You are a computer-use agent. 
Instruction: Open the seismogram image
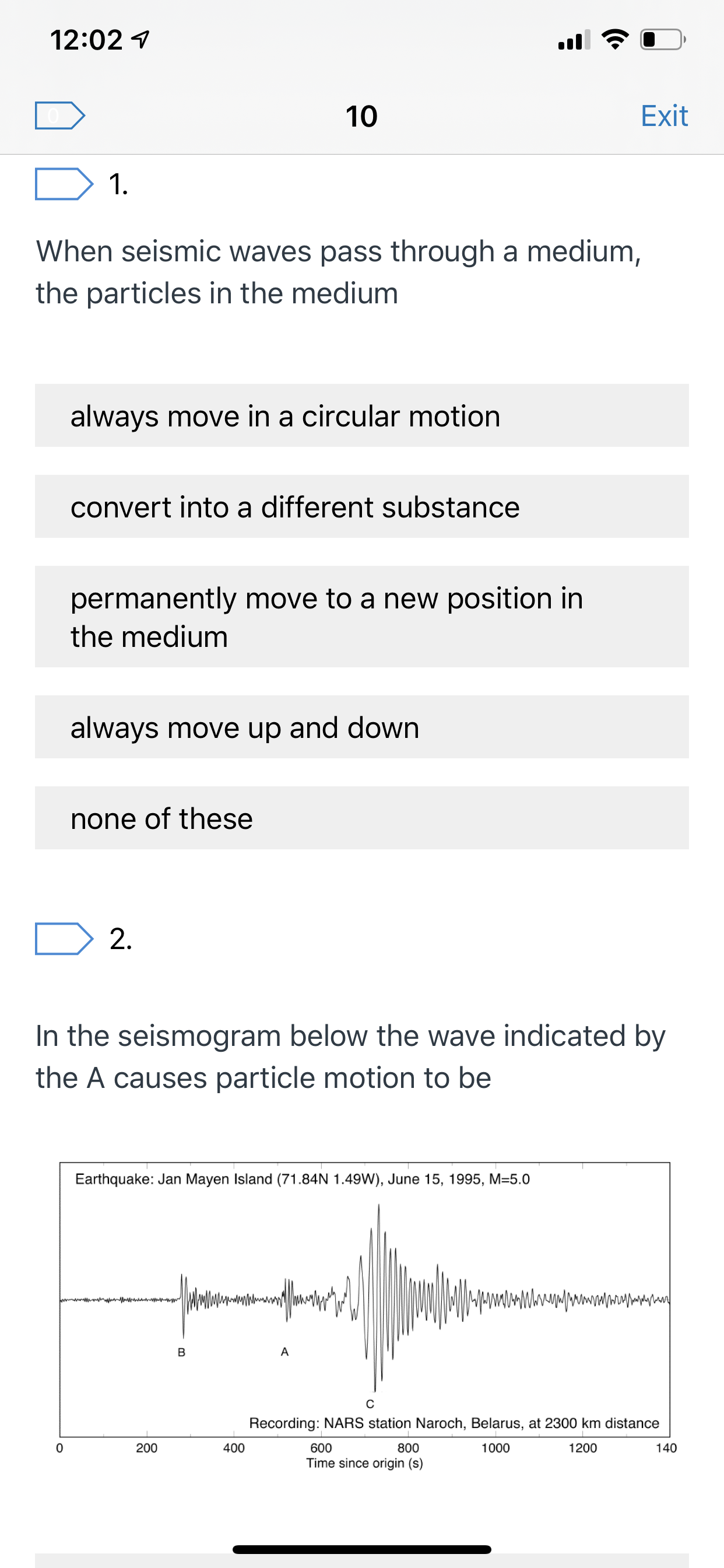[365, 1316]
